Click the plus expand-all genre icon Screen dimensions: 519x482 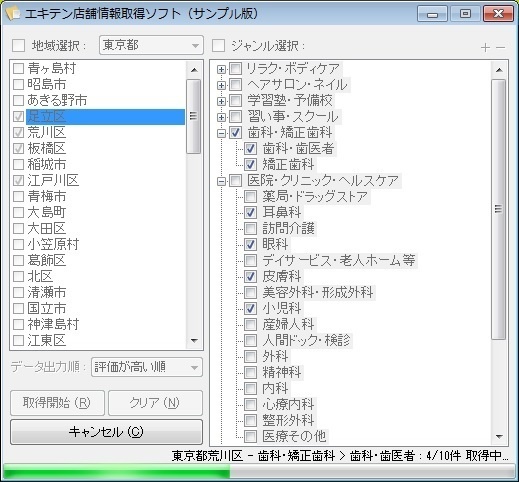[x=485, y=48]
